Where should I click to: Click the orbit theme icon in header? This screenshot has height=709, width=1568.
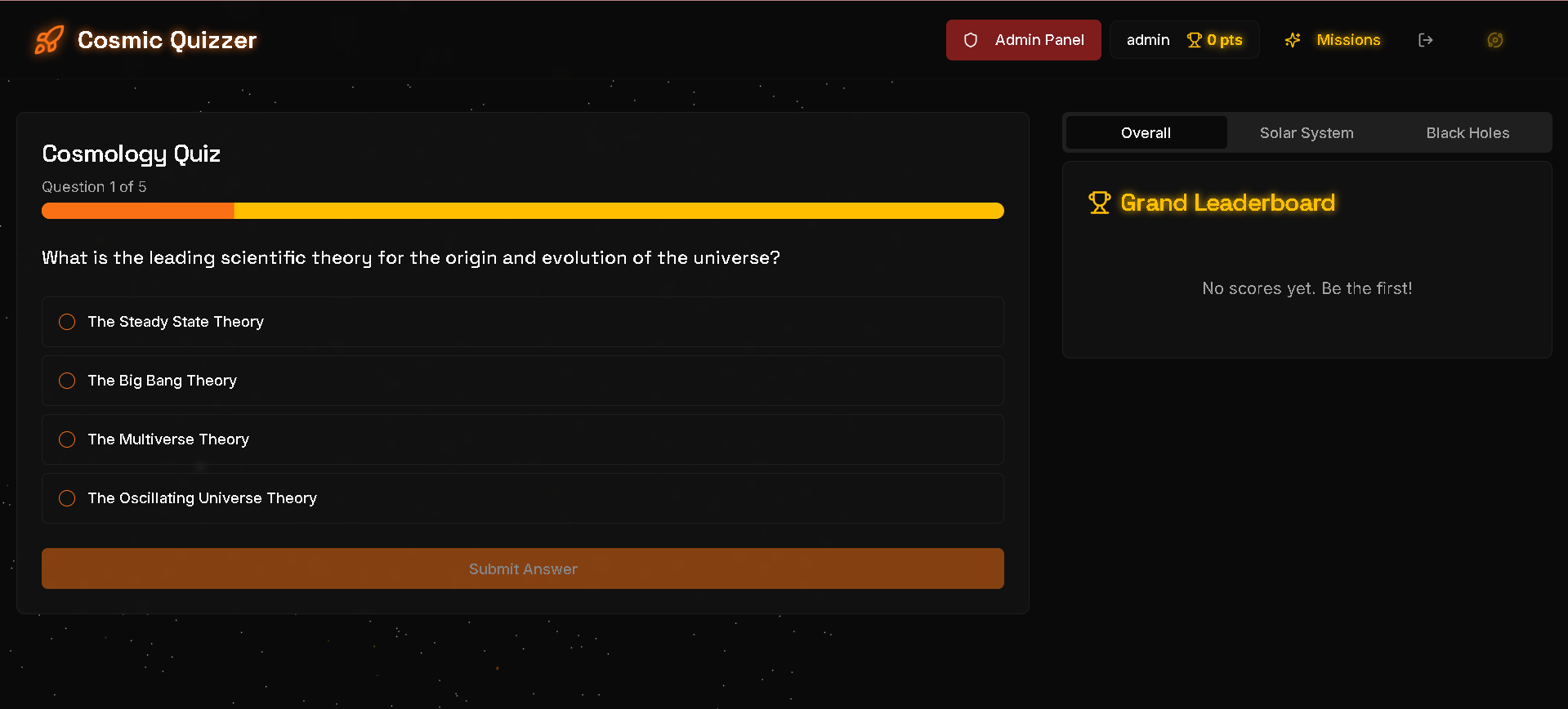click(x=1495, y=40)
